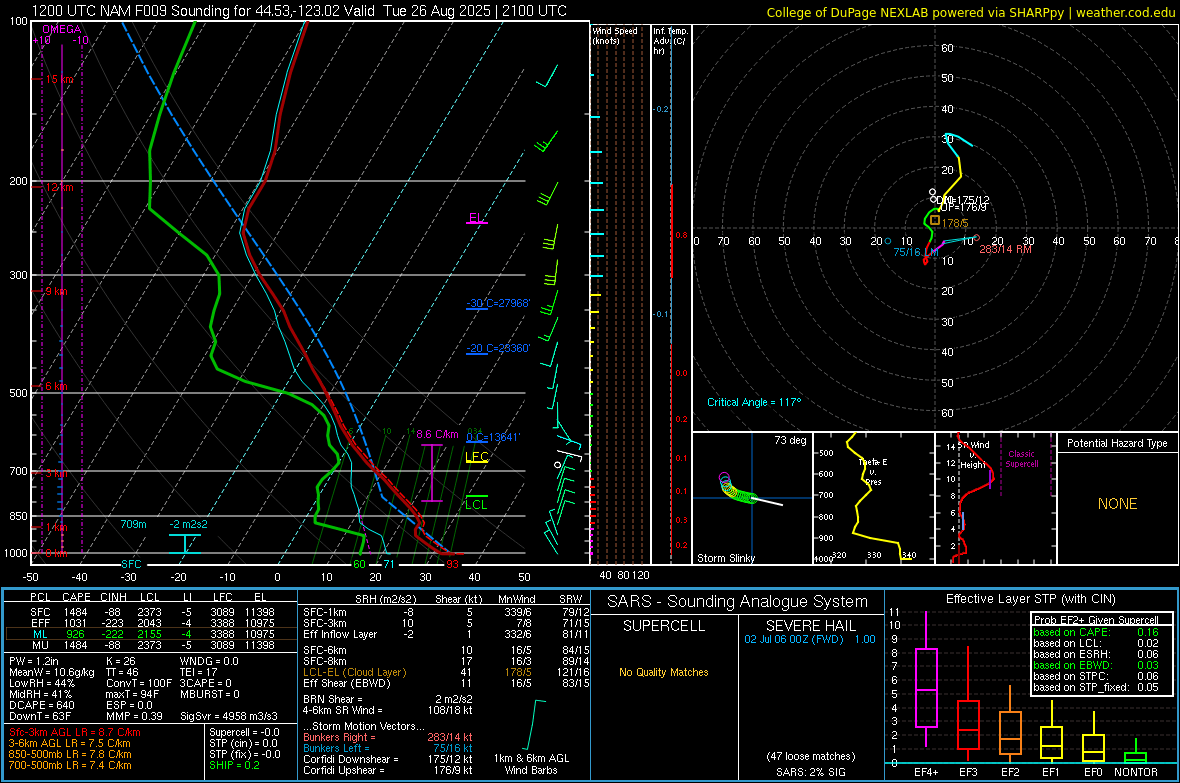The image size is (1180, 783).
Task: Click the CINH column header
Action: (x=114, y=598)
